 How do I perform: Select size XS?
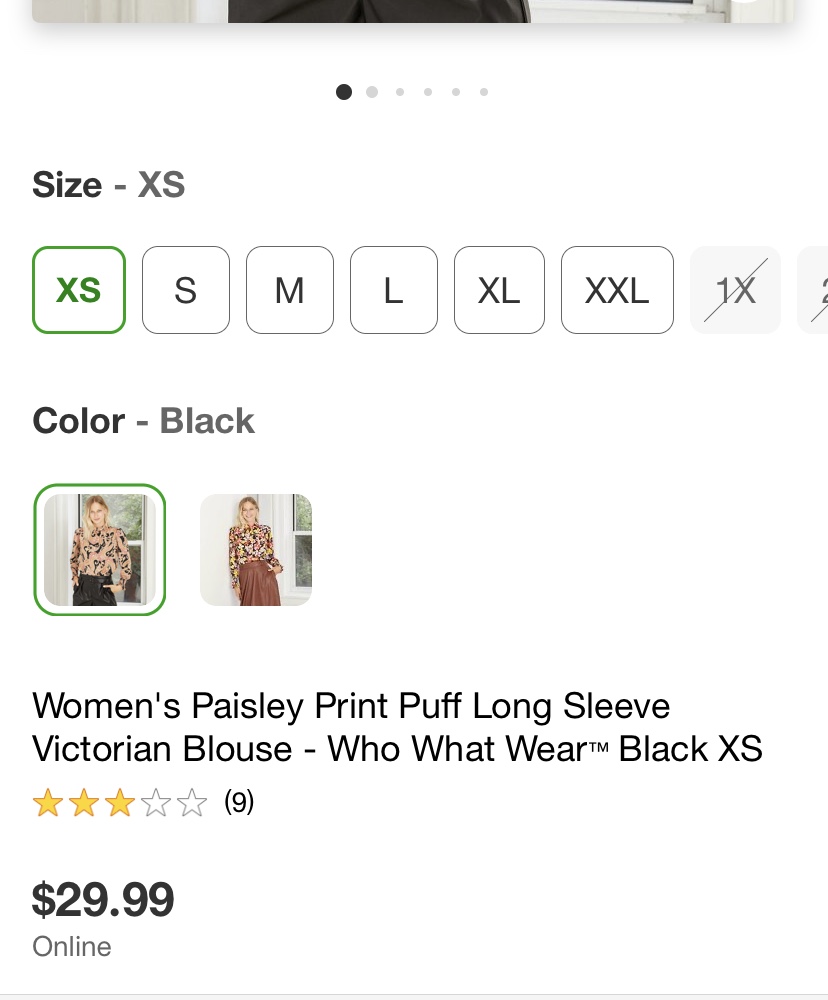[79, 290]
